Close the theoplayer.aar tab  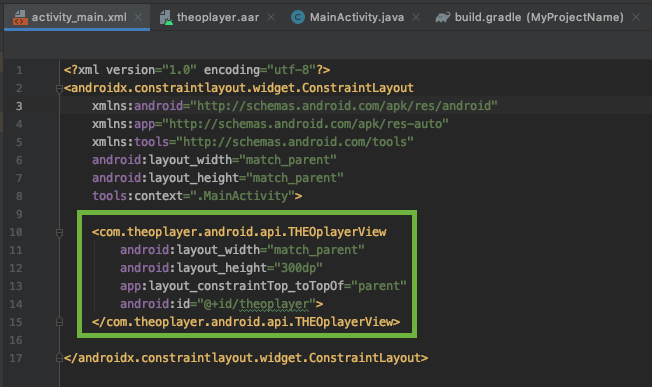tap(271, 17)
